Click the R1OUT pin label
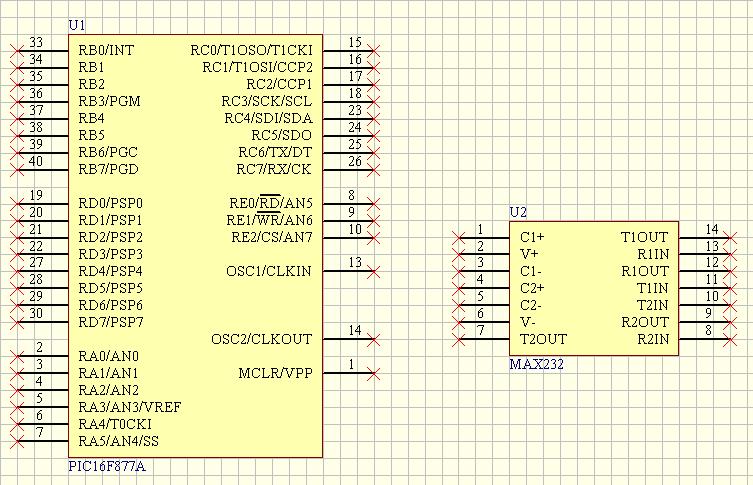The width and height of the screenshot is (753, 485). tap(644, 271)
